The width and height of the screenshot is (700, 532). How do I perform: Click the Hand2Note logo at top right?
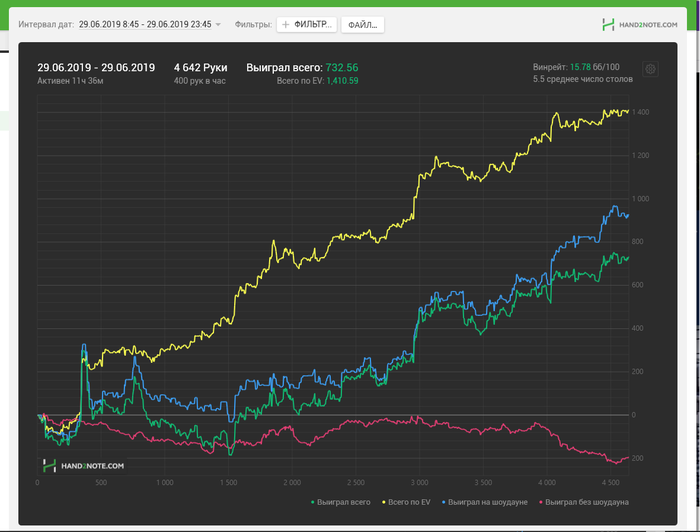coord(639,25)
